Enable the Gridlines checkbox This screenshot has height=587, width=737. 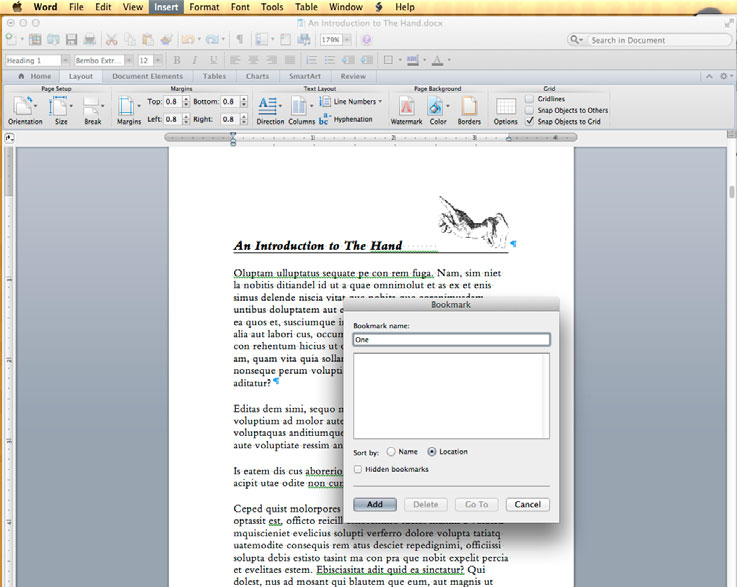[x=530, y=99]
